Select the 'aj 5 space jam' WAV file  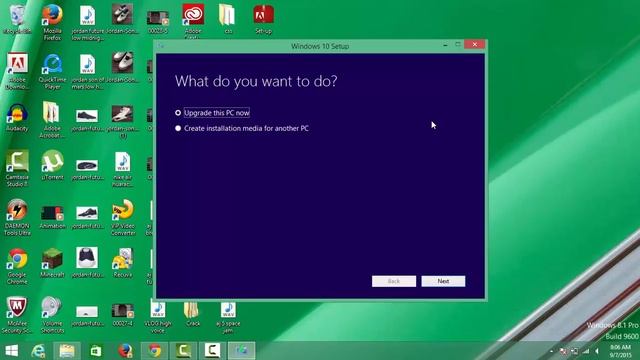coord(228,317)
